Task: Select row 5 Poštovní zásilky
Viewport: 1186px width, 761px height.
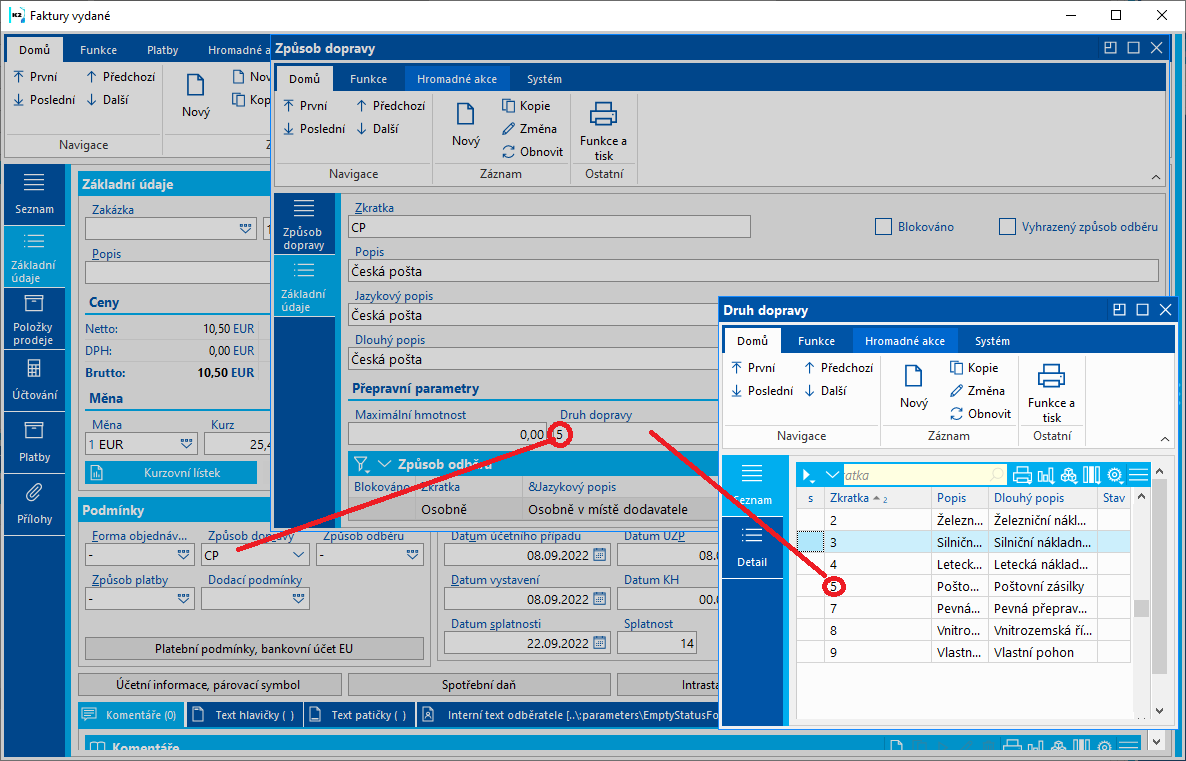Action: pyautogui.click(x=963, y=586)
